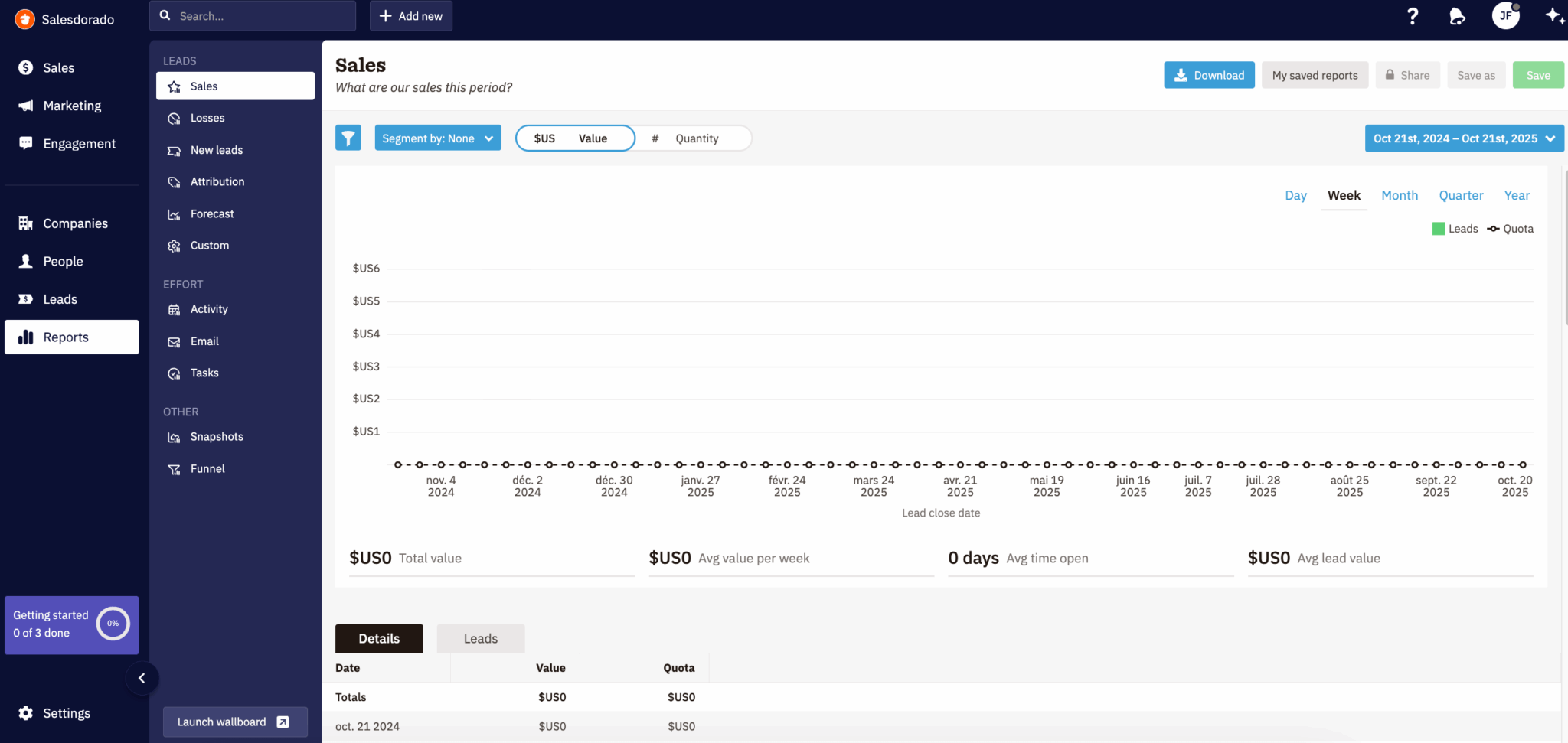Viewport: 1568px width, 743px height.
Task: Switch chart grouping to Month
Action: tap(1400, 196)
